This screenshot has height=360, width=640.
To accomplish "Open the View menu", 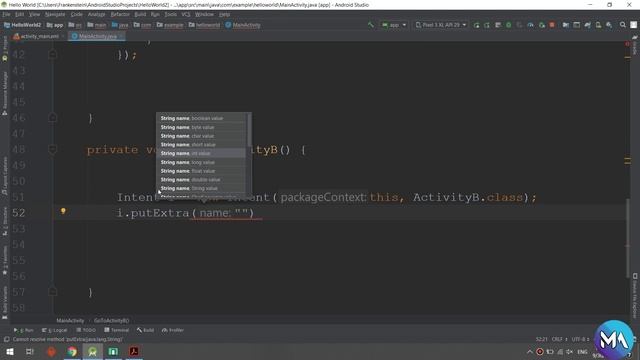I will (x=34, y=14).
